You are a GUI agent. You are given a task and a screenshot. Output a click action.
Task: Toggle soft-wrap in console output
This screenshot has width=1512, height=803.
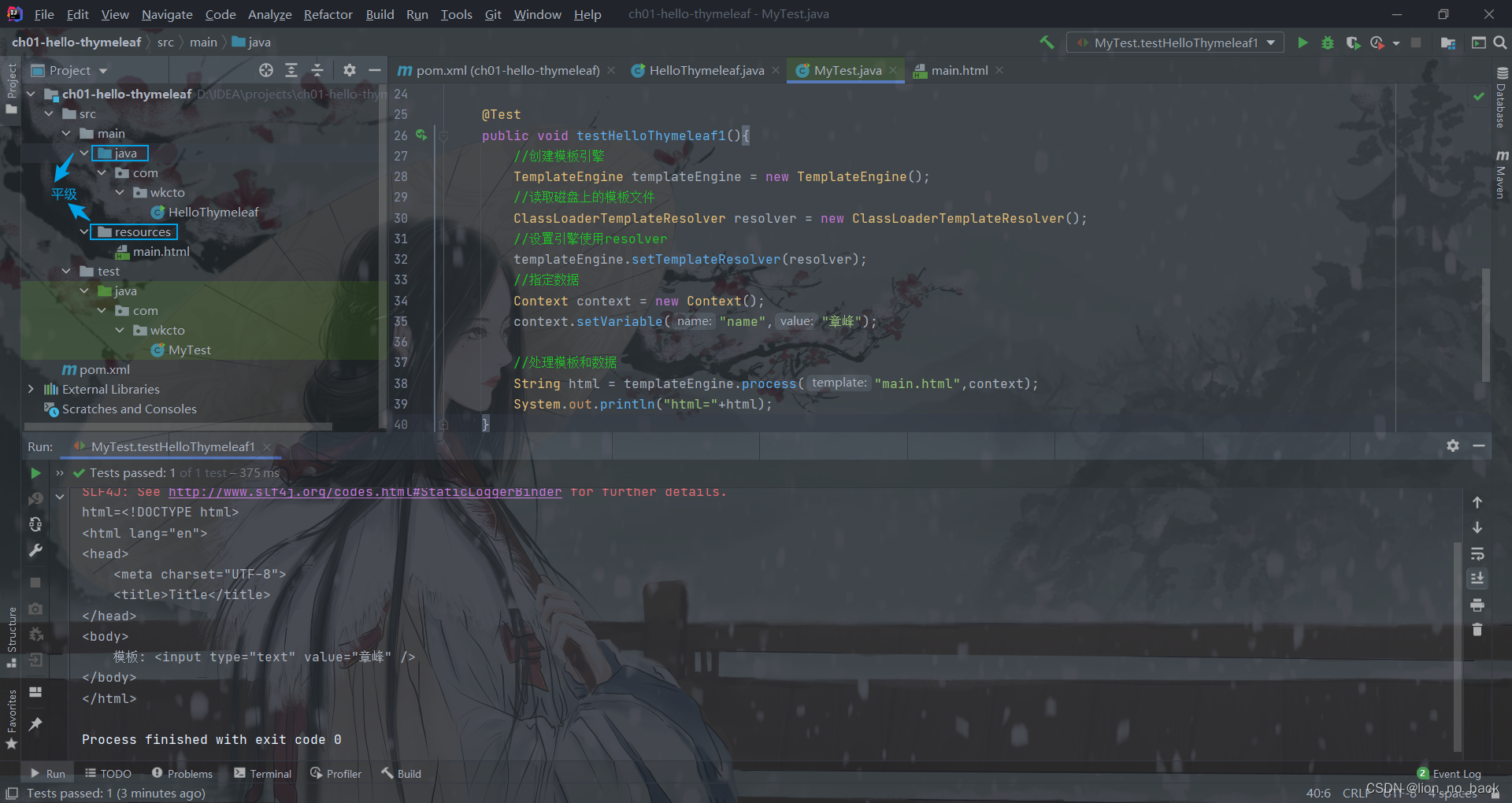(x=1477, y=553)
